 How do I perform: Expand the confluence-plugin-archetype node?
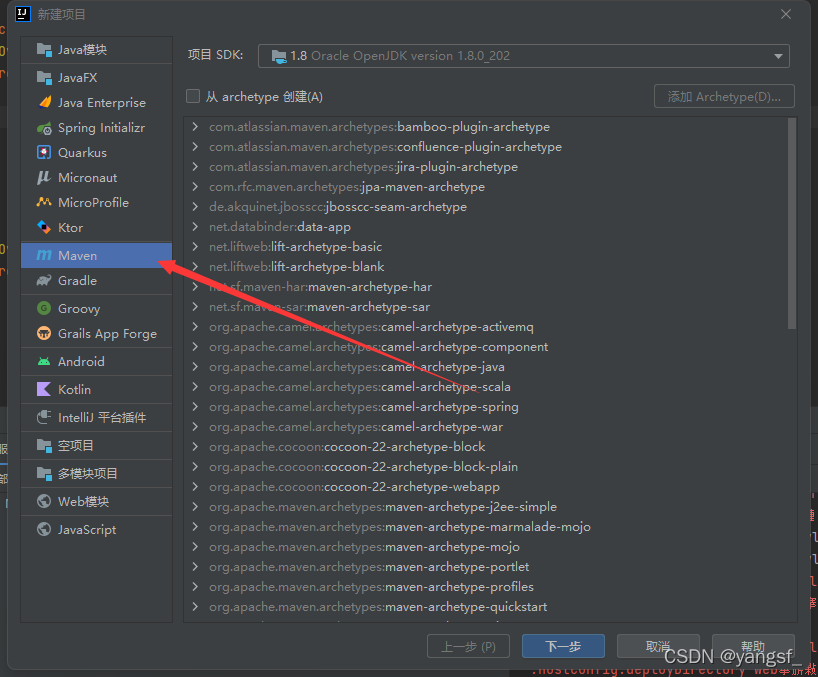click(195, 147)
